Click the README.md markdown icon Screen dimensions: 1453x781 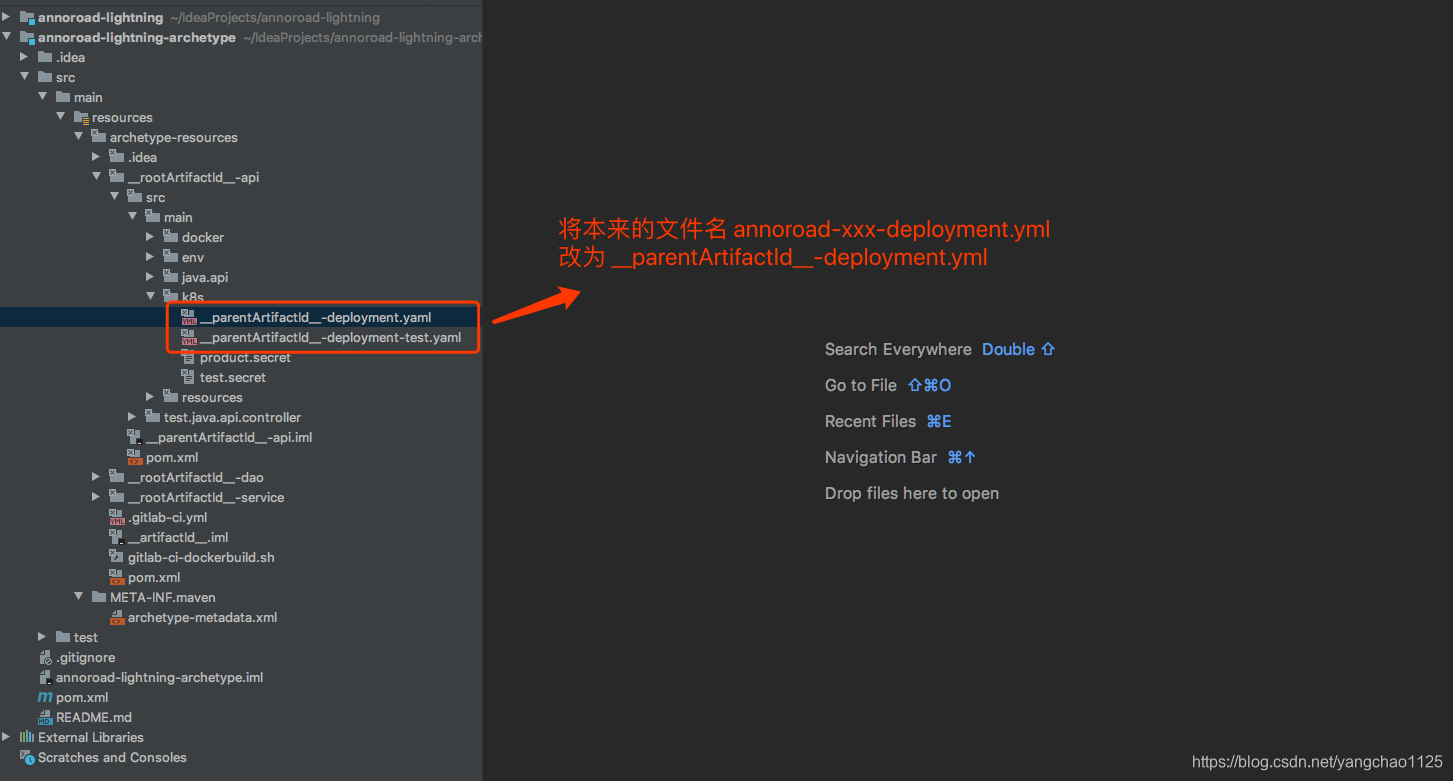coord(45,717)
